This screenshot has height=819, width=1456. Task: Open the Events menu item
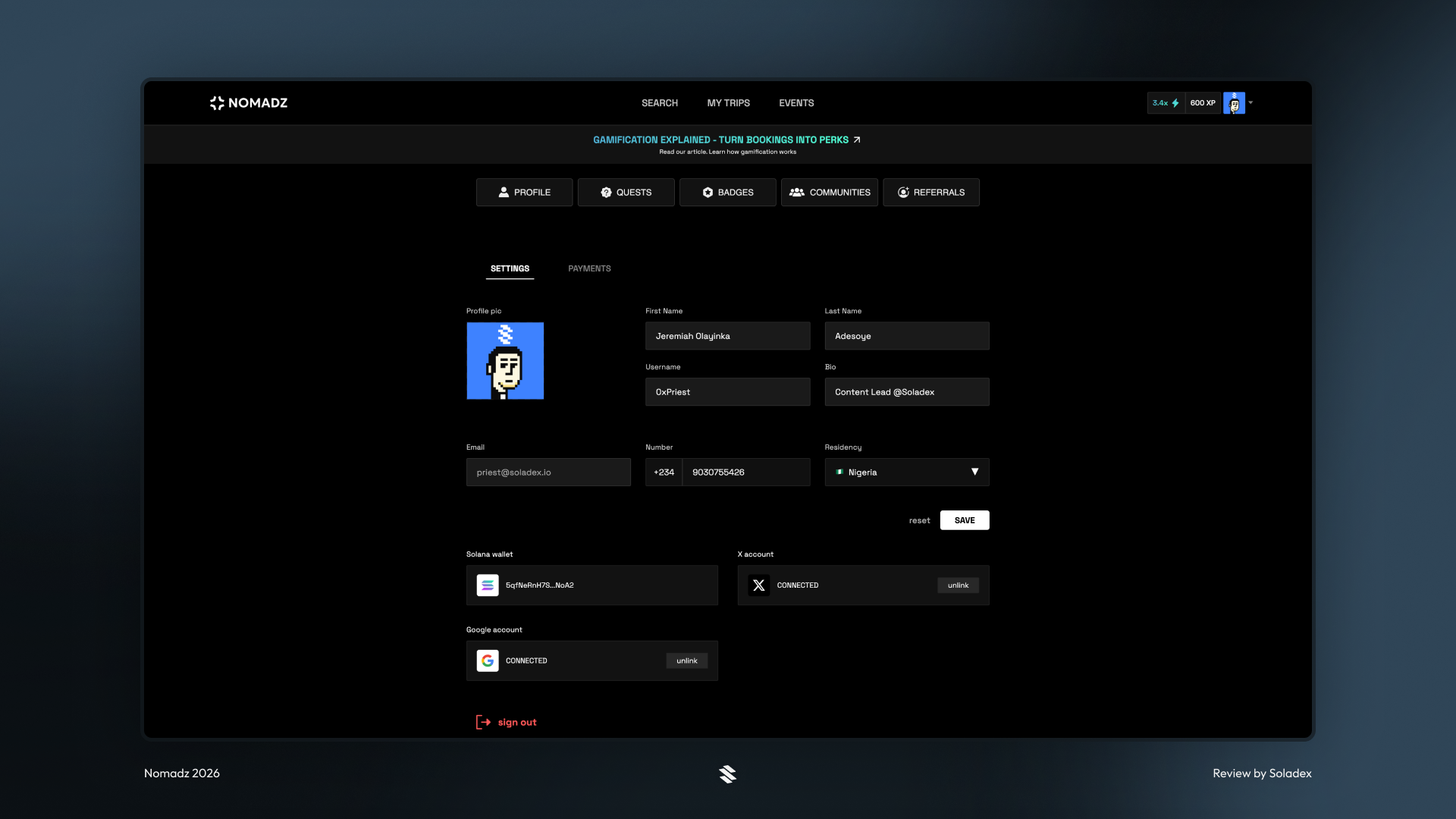(795, 103)
